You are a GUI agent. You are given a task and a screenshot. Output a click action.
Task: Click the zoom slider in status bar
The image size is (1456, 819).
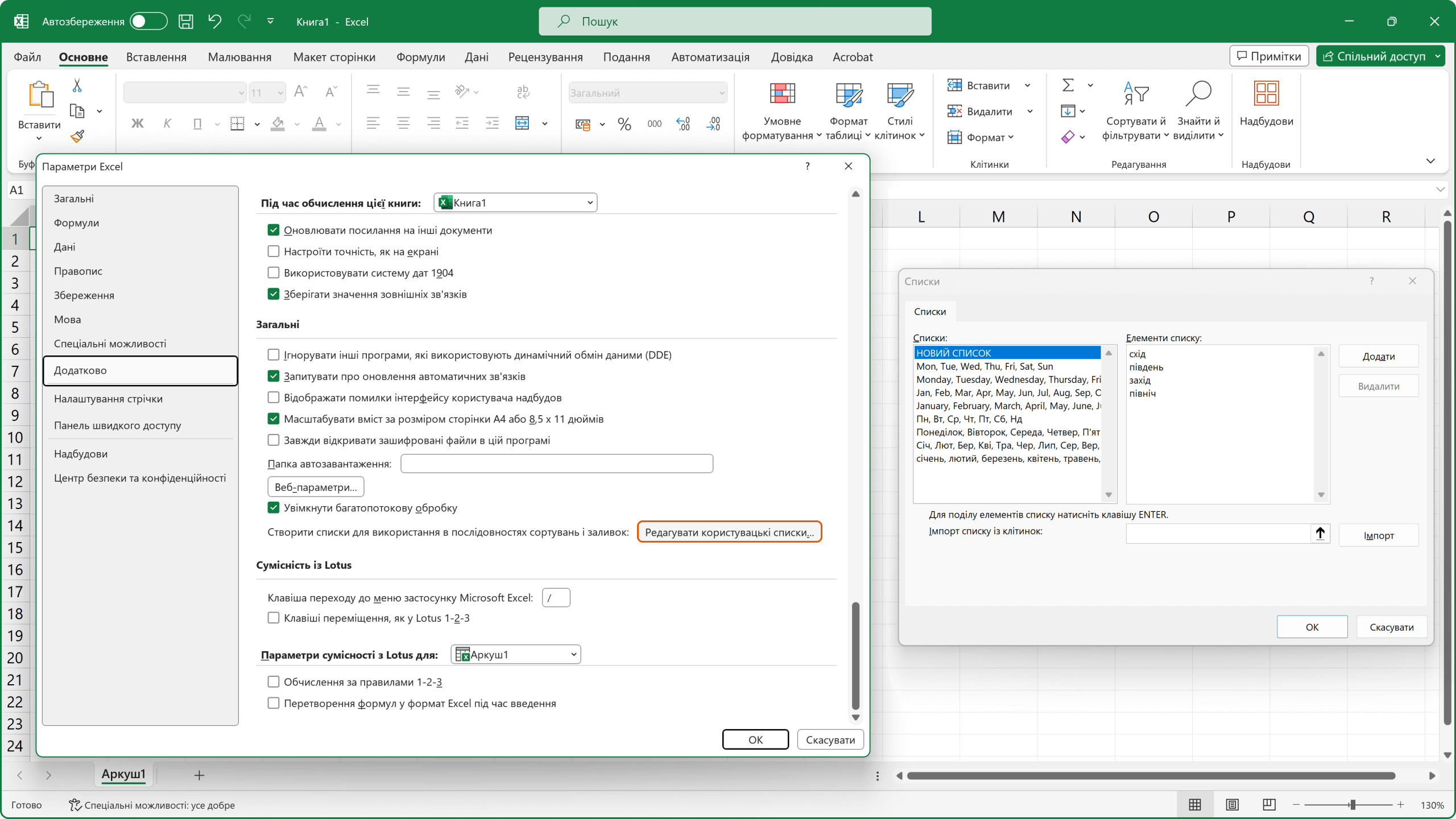click(1352, 805)
